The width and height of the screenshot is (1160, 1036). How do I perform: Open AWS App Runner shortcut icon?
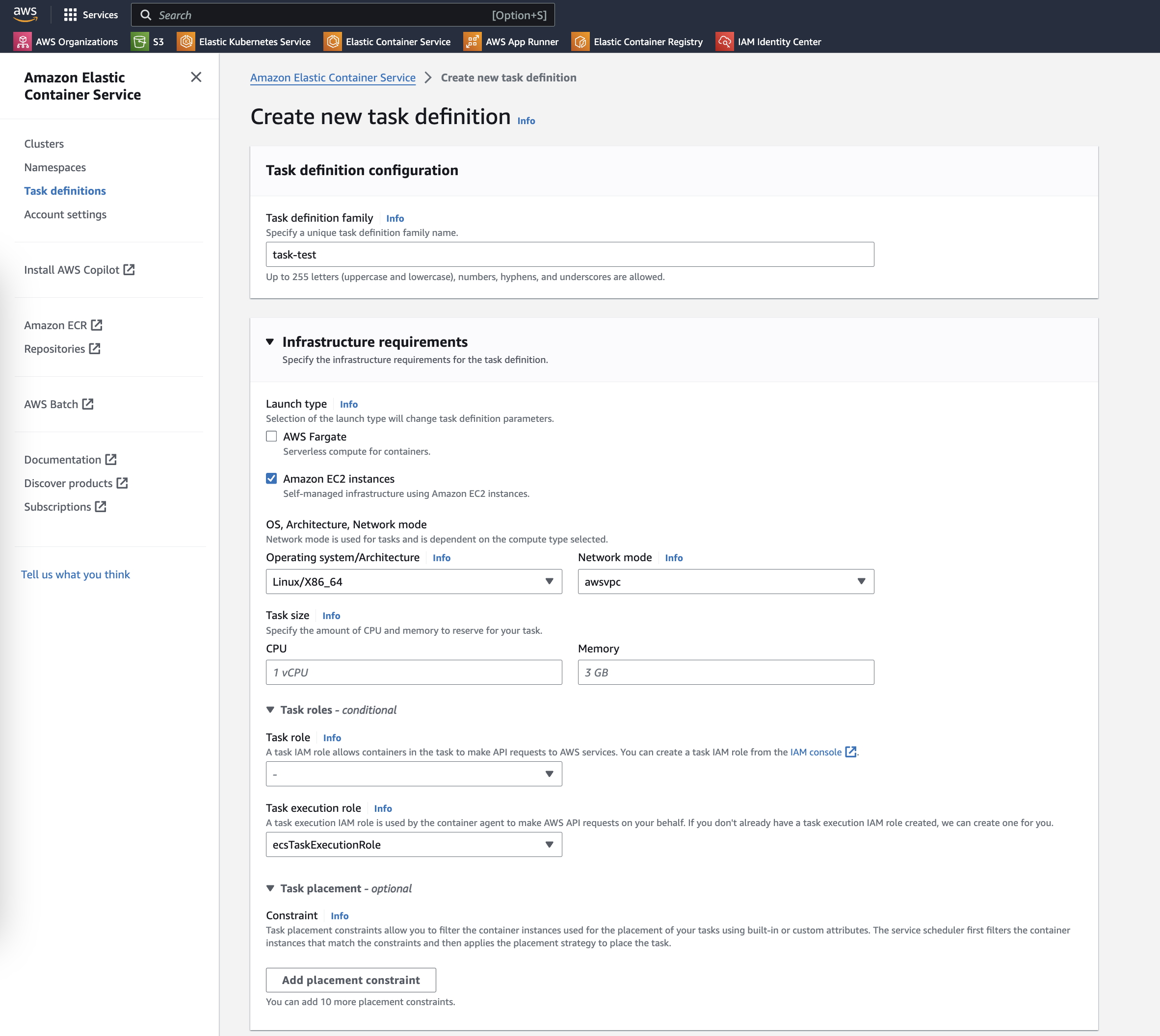tap(472, 42)
